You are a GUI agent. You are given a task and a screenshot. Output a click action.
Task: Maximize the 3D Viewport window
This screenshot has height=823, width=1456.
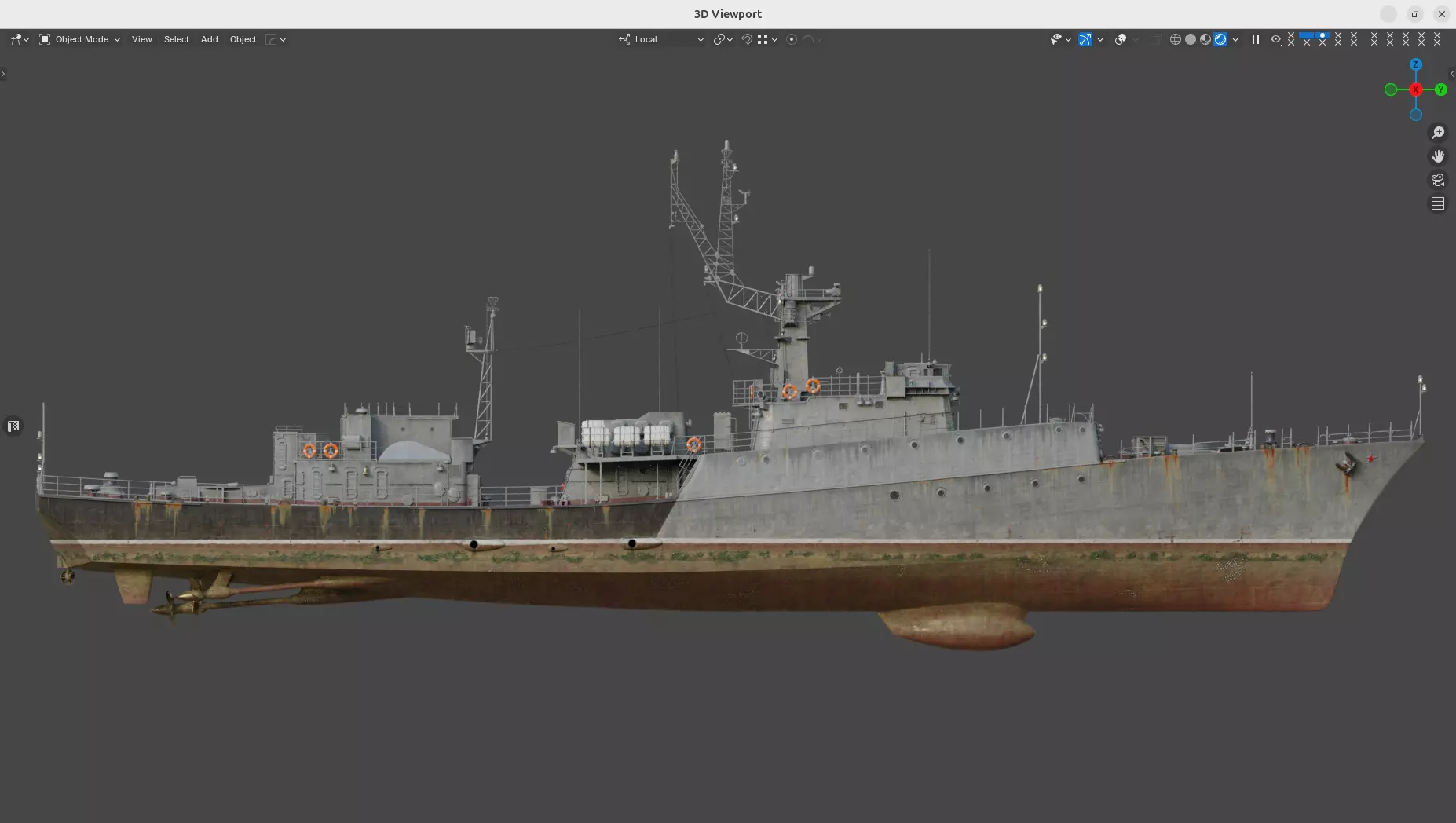tap(1414, 14)
